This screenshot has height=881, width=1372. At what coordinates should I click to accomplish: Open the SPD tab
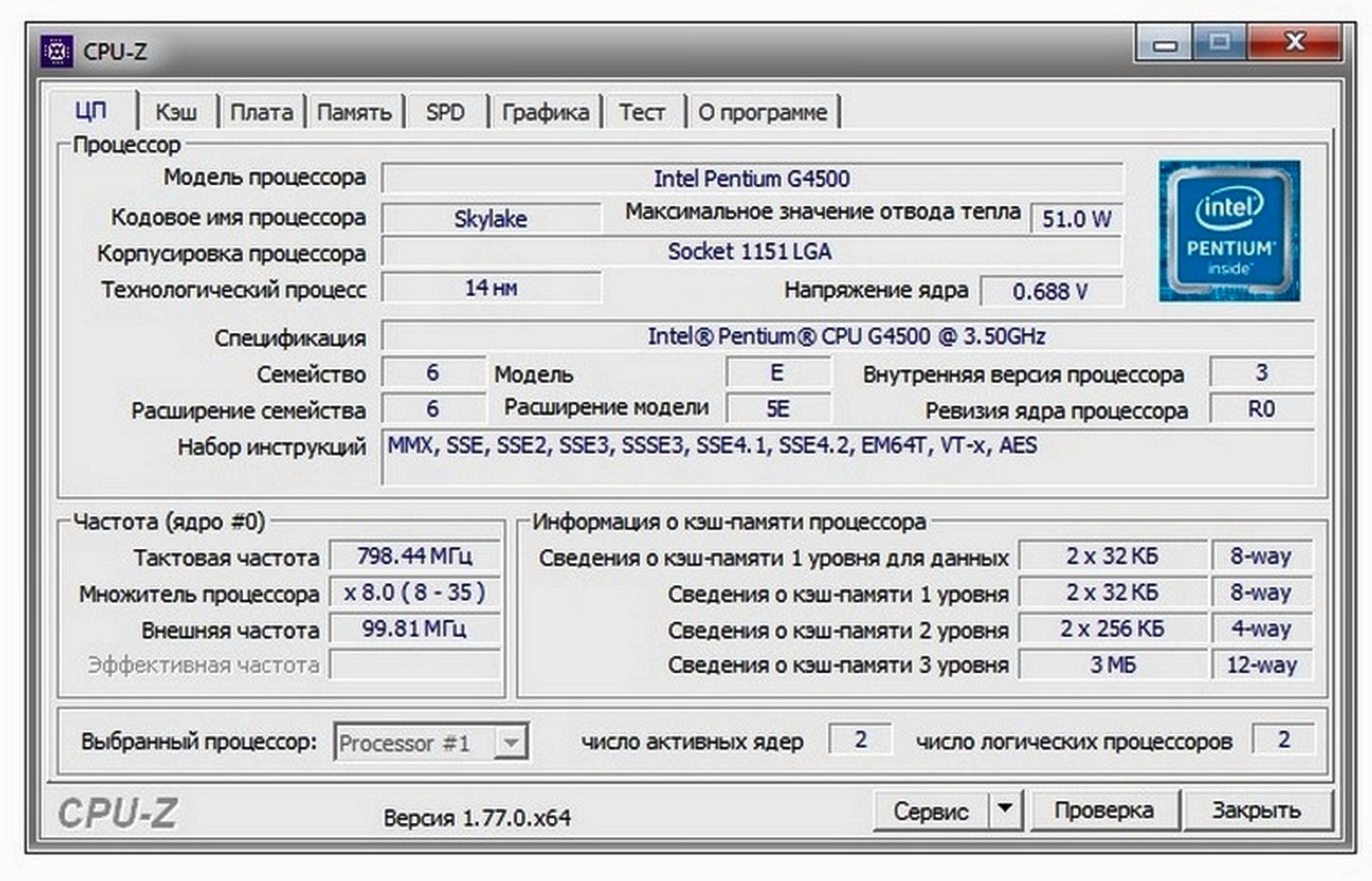pos(445,112)
